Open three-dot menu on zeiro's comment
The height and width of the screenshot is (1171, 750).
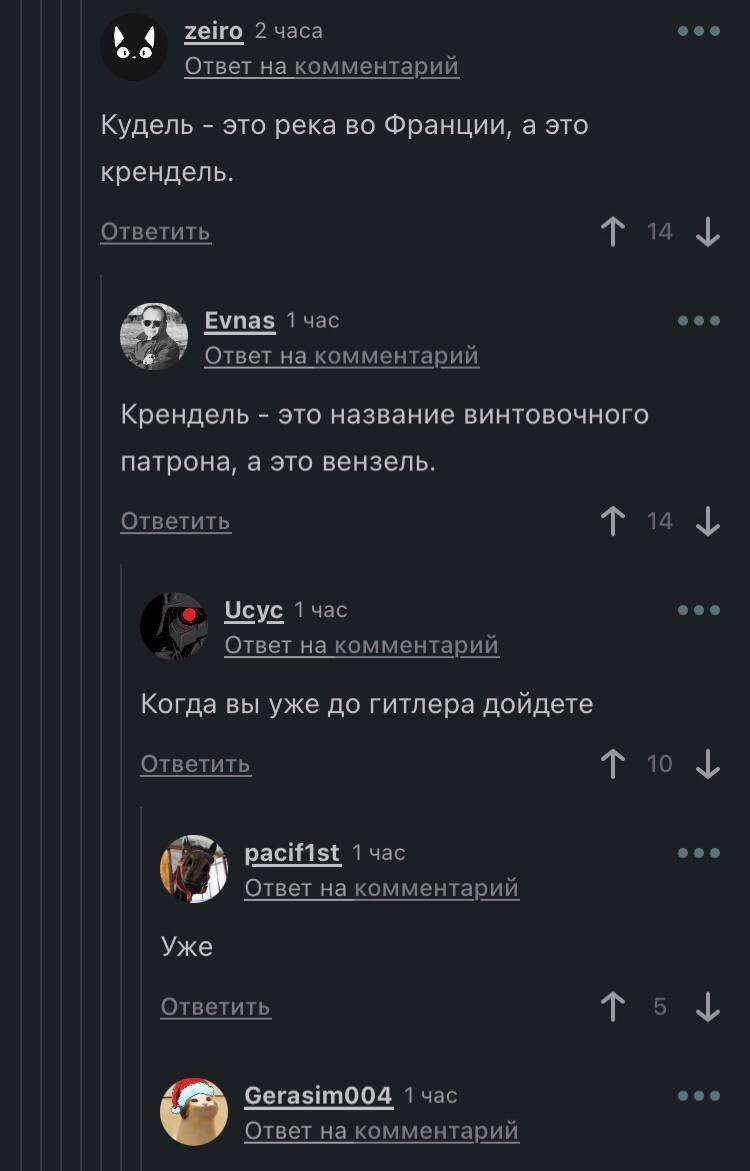click(699, 31)
